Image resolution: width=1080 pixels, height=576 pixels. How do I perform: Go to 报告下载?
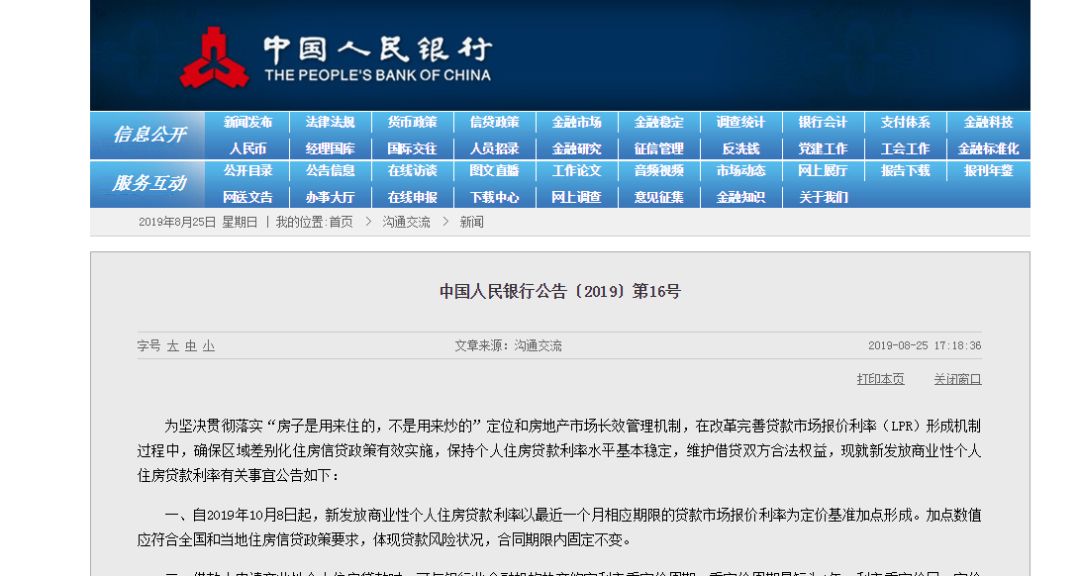pyautogui.click(x=905, y=171)
